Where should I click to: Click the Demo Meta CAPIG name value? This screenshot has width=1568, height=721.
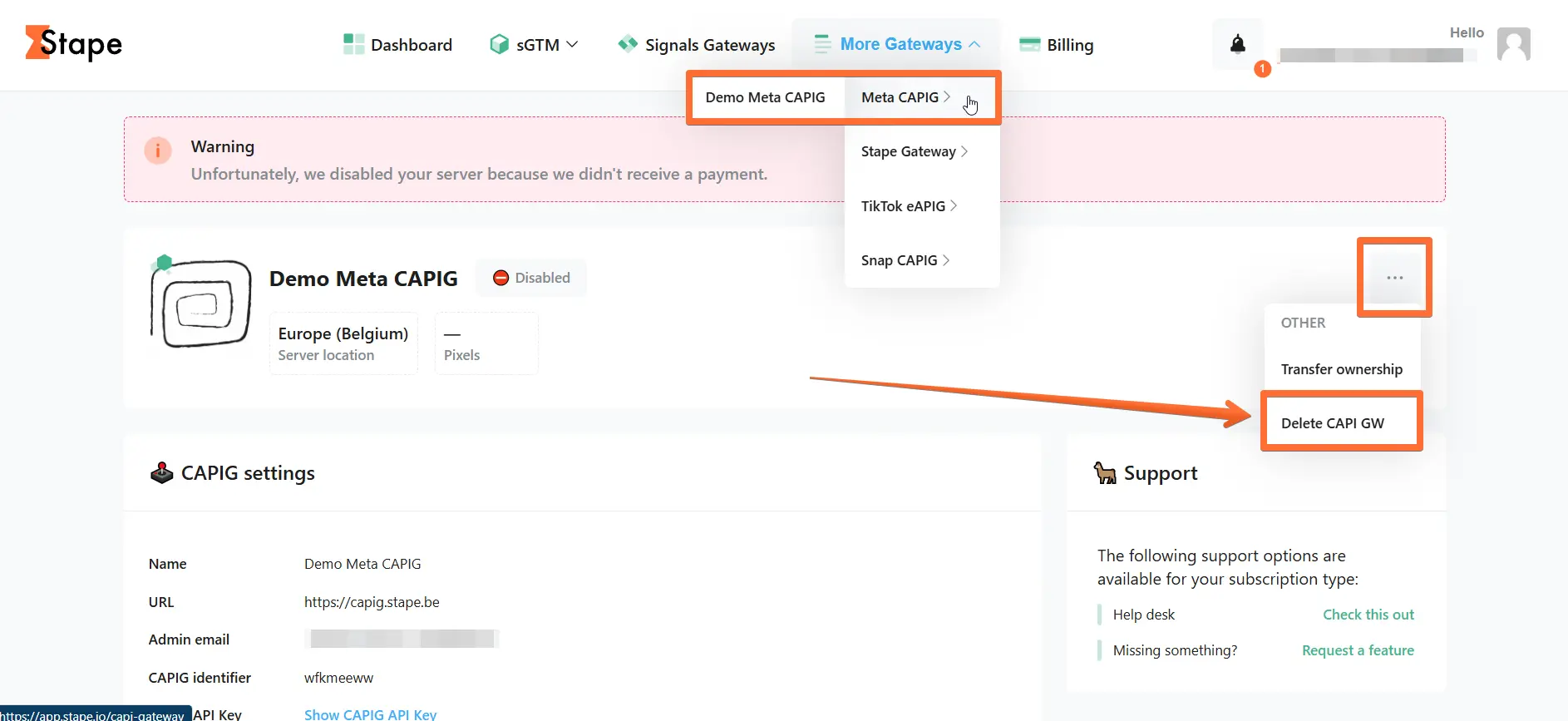coord(362,564)
